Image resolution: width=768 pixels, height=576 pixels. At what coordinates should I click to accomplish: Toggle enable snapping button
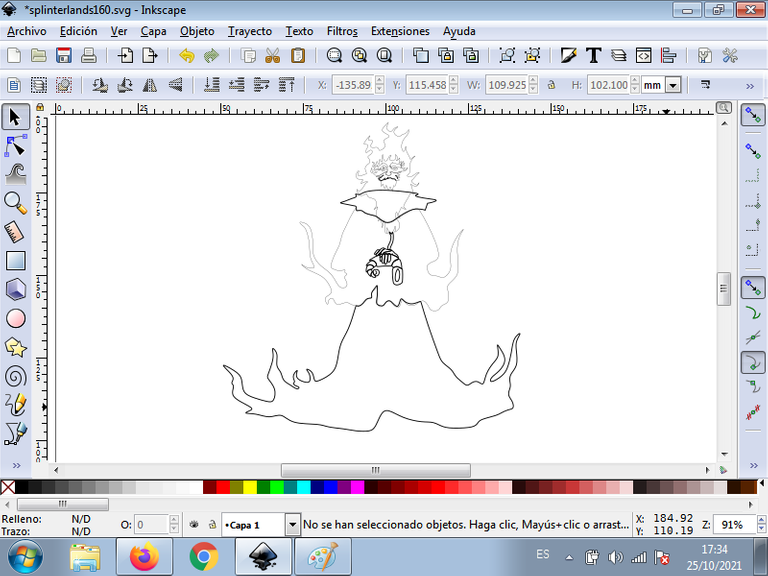pos(753,116)
